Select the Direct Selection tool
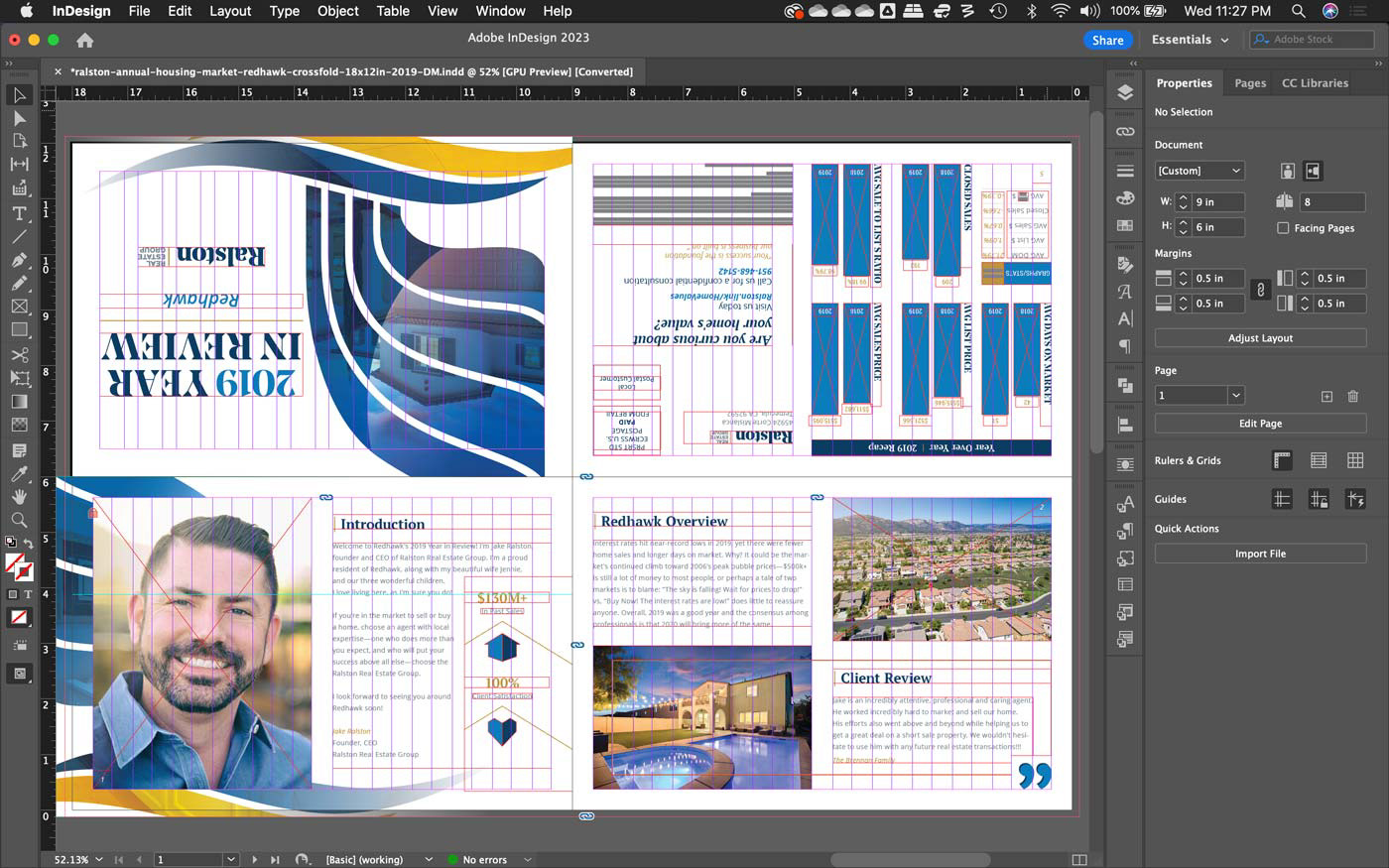Viewport: 1389px width, 868px height. click(x=19, y=118)
